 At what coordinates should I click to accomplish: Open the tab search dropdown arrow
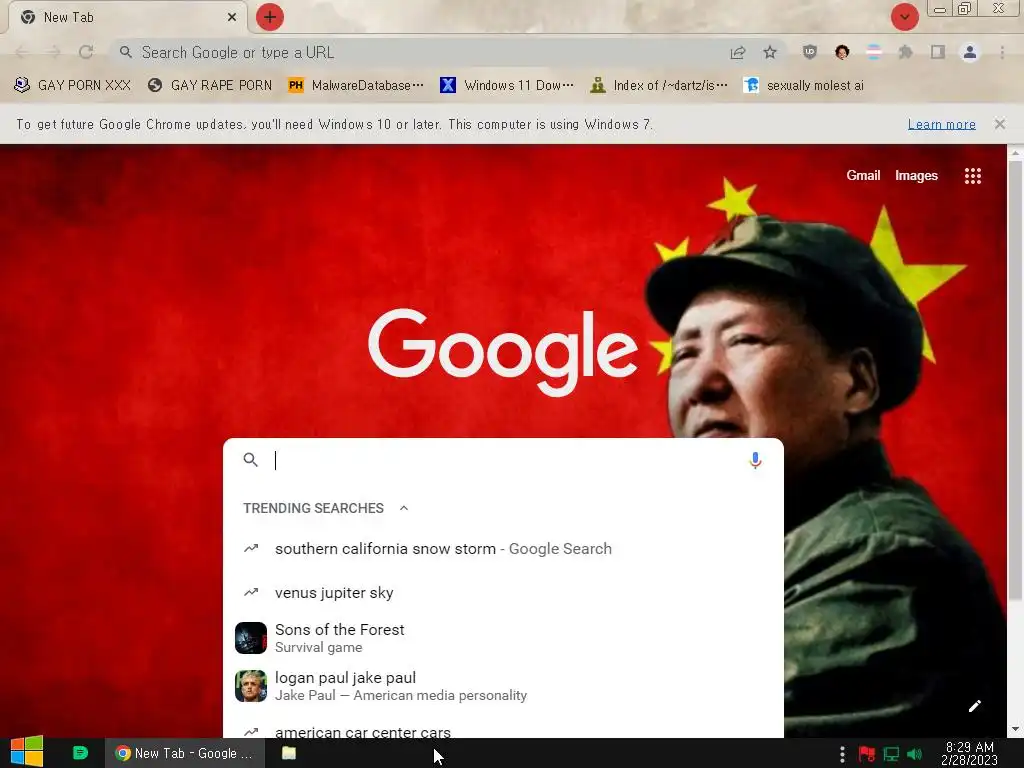(904, 17)
